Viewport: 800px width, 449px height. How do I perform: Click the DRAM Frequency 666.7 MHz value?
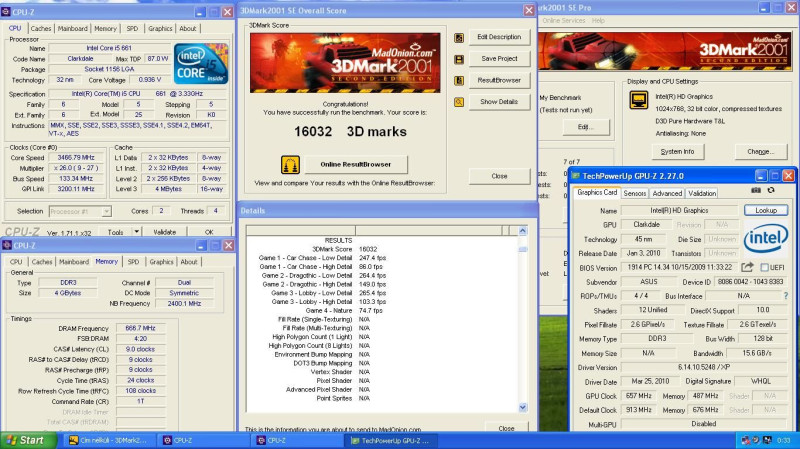(141, 329)
